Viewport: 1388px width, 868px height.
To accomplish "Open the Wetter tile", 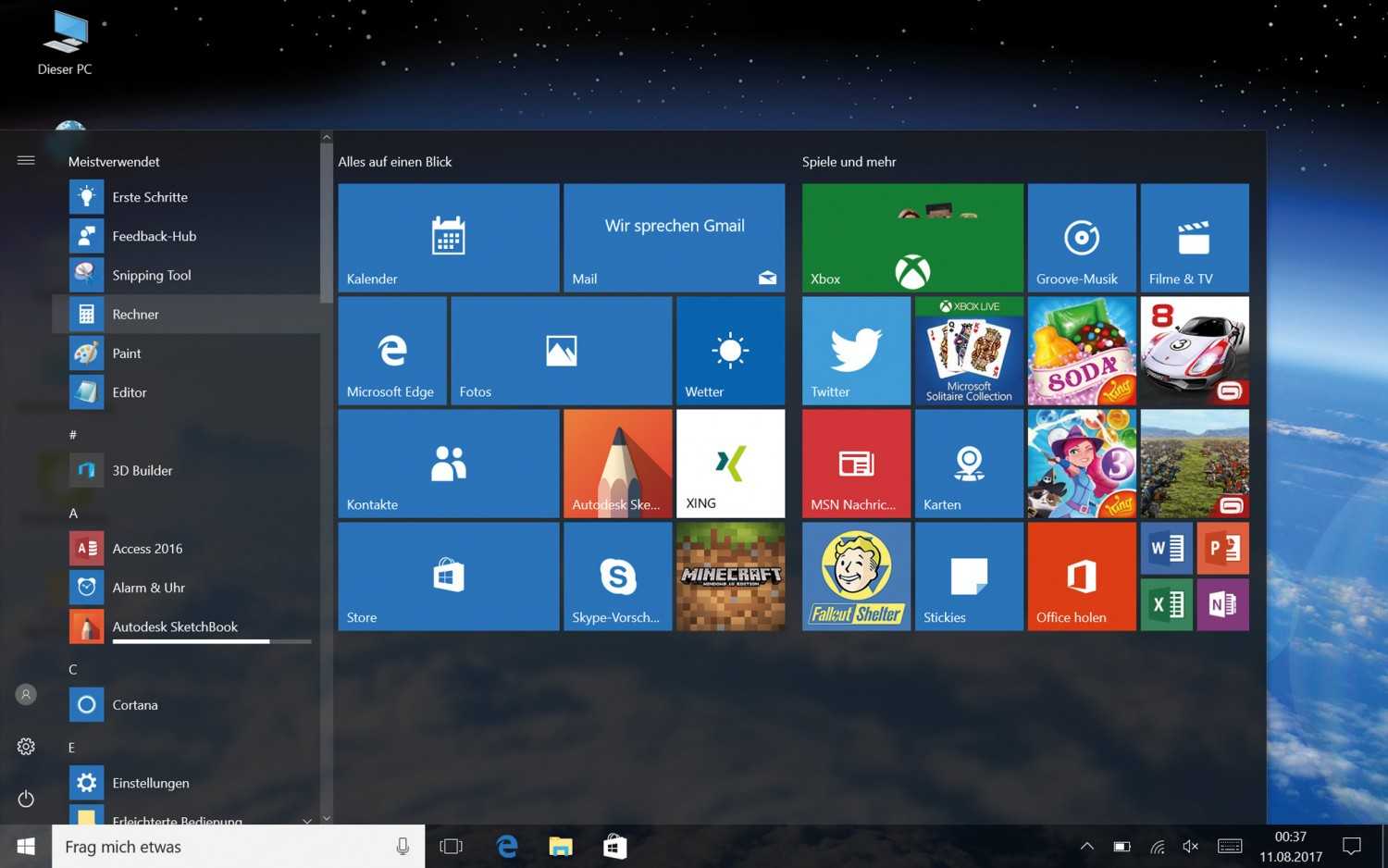I will tap(731, 351).
